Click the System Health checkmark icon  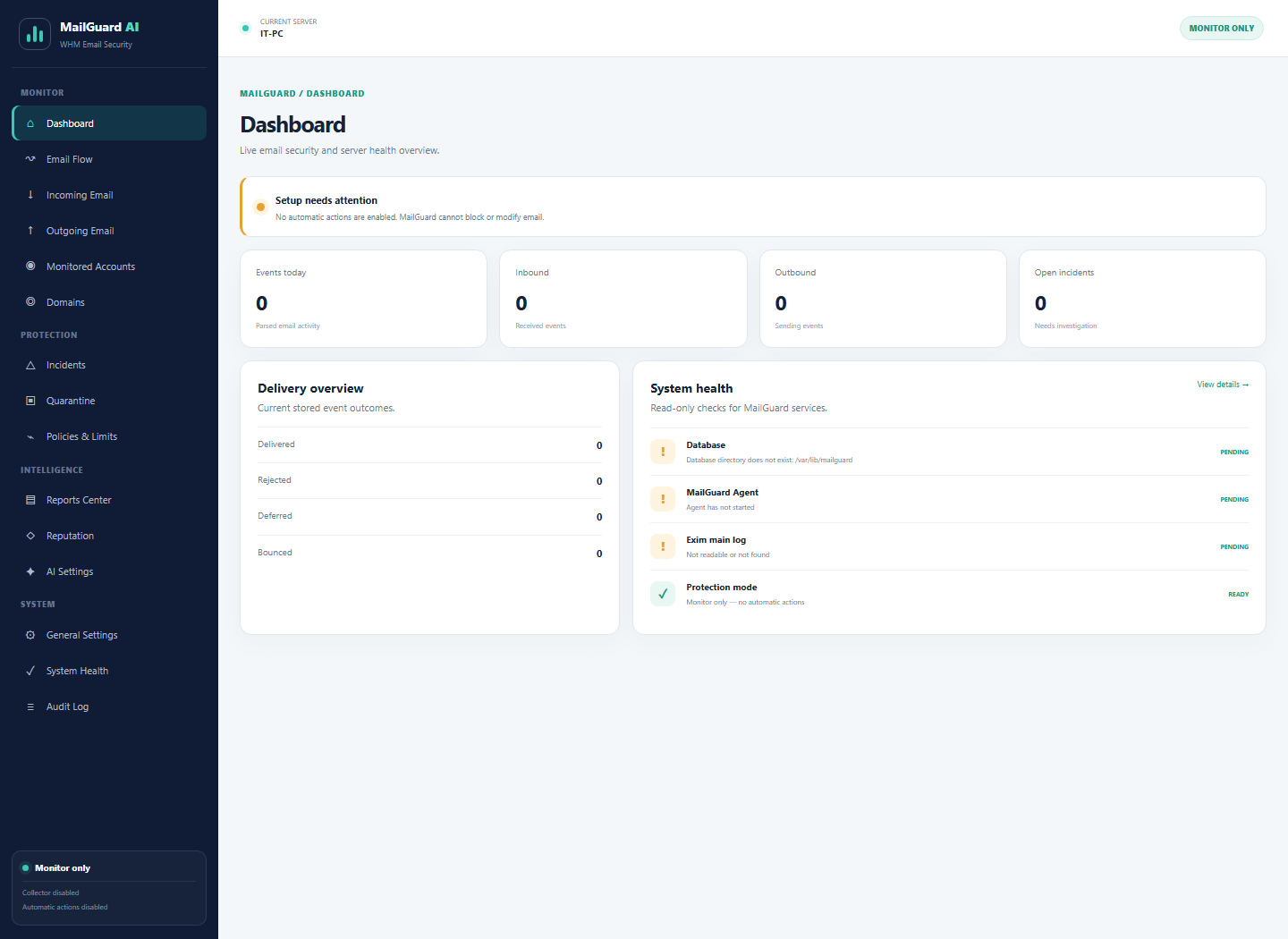pos(30,671)
